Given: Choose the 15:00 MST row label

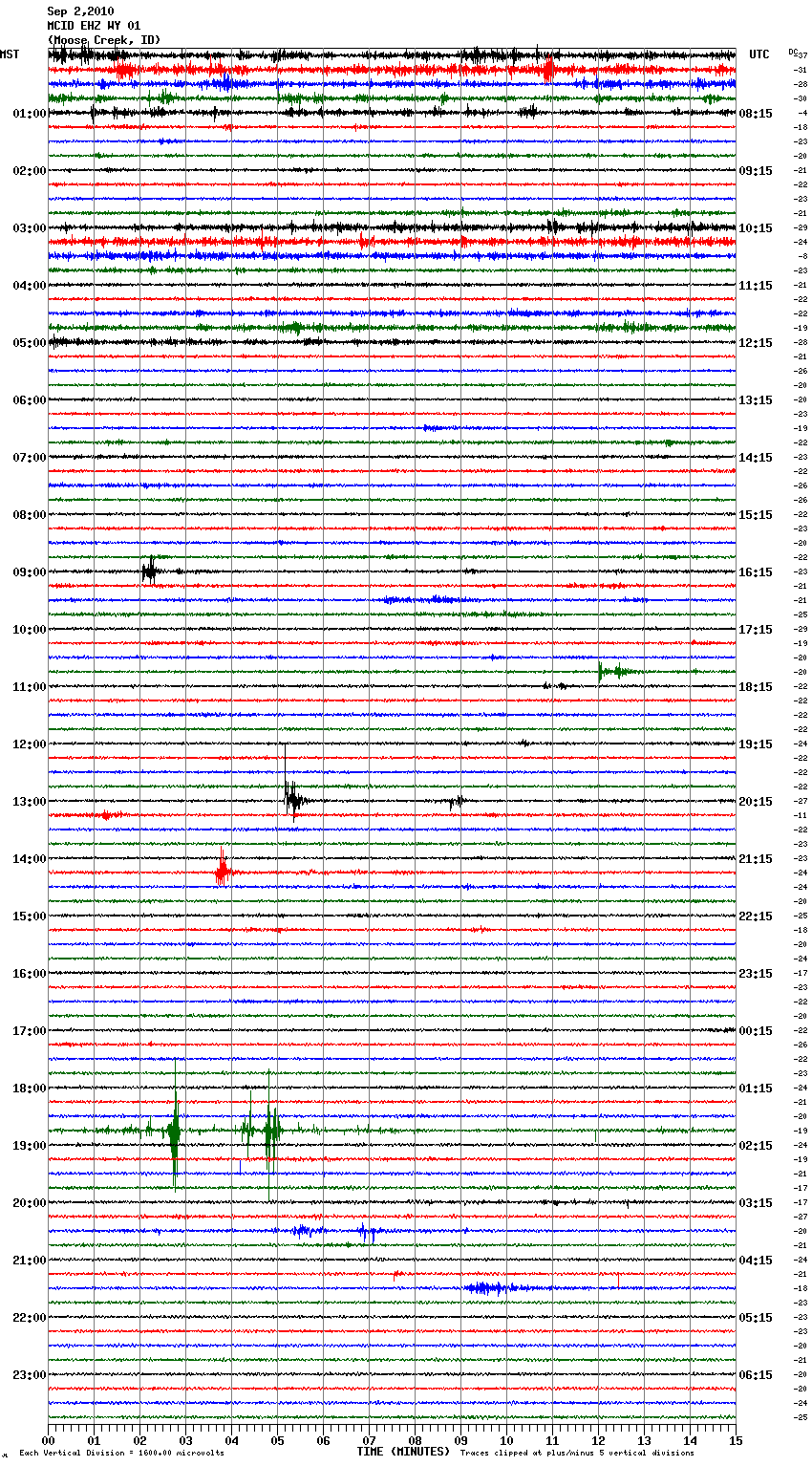Looking at the screenshot, I should pyautogui.click(x=30, y=916).
